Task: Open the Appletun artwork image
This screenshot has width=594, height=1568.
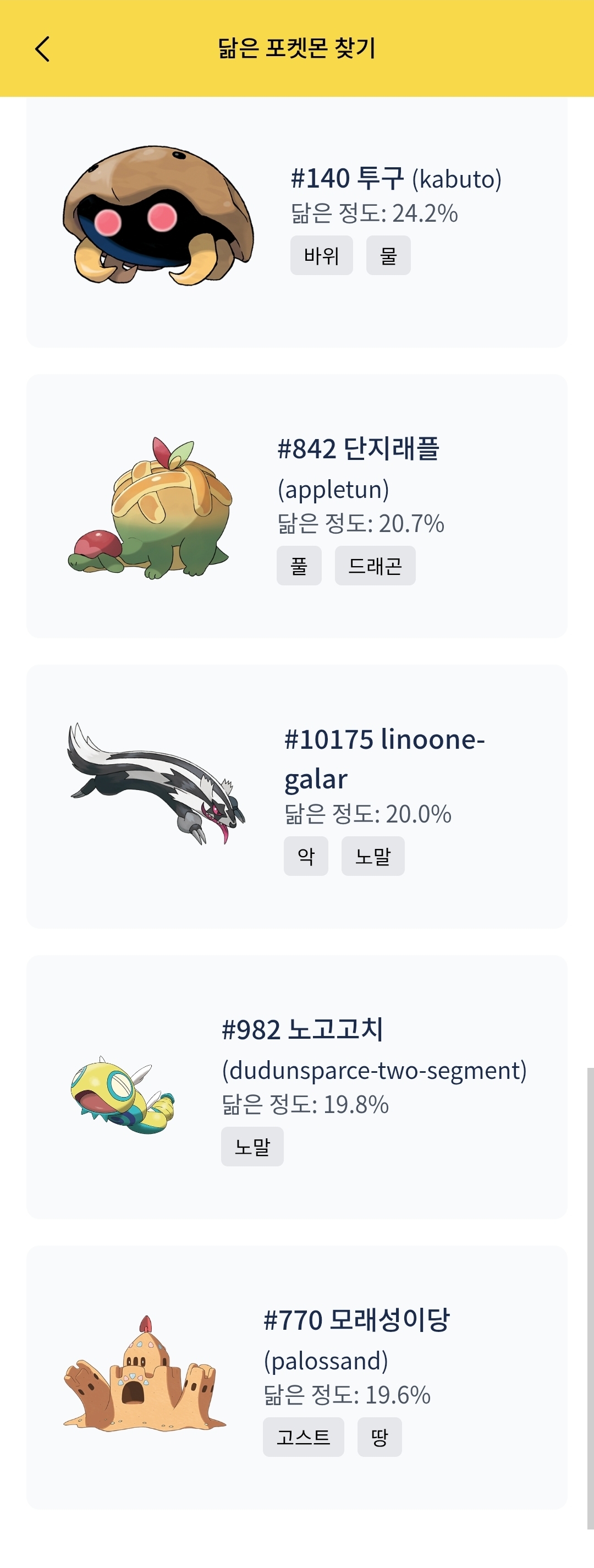Action: pos(150,507)
